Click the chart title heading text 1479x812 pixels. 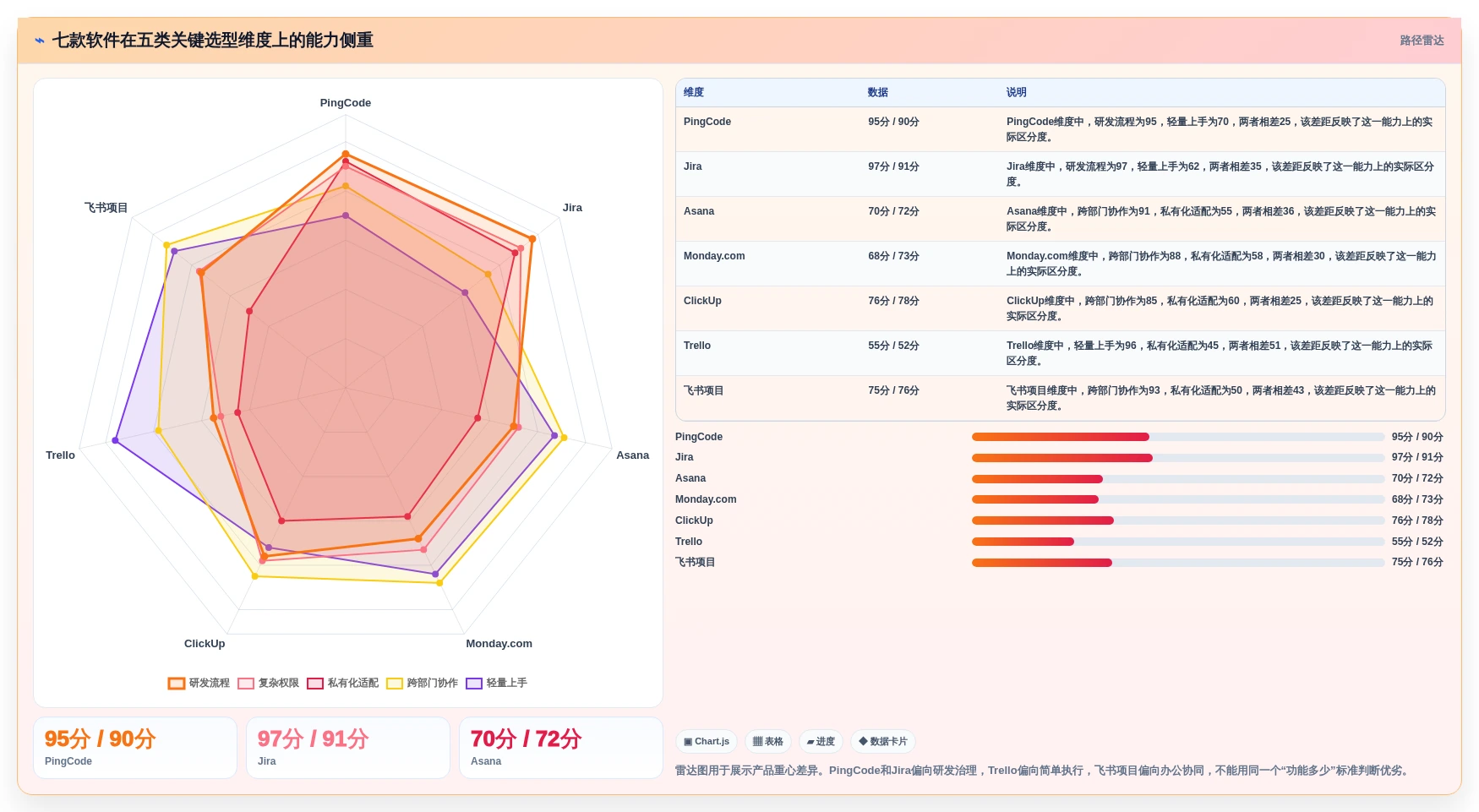(213, 41)
